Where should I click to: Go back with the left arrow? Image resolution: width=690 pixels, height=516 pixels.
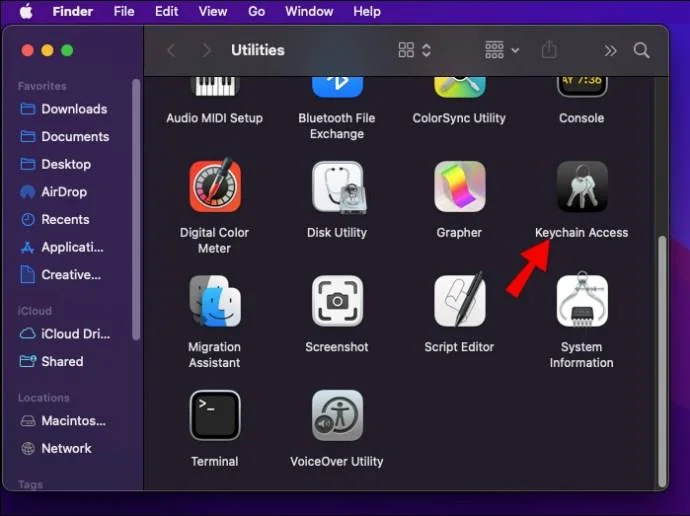[172, 50]
